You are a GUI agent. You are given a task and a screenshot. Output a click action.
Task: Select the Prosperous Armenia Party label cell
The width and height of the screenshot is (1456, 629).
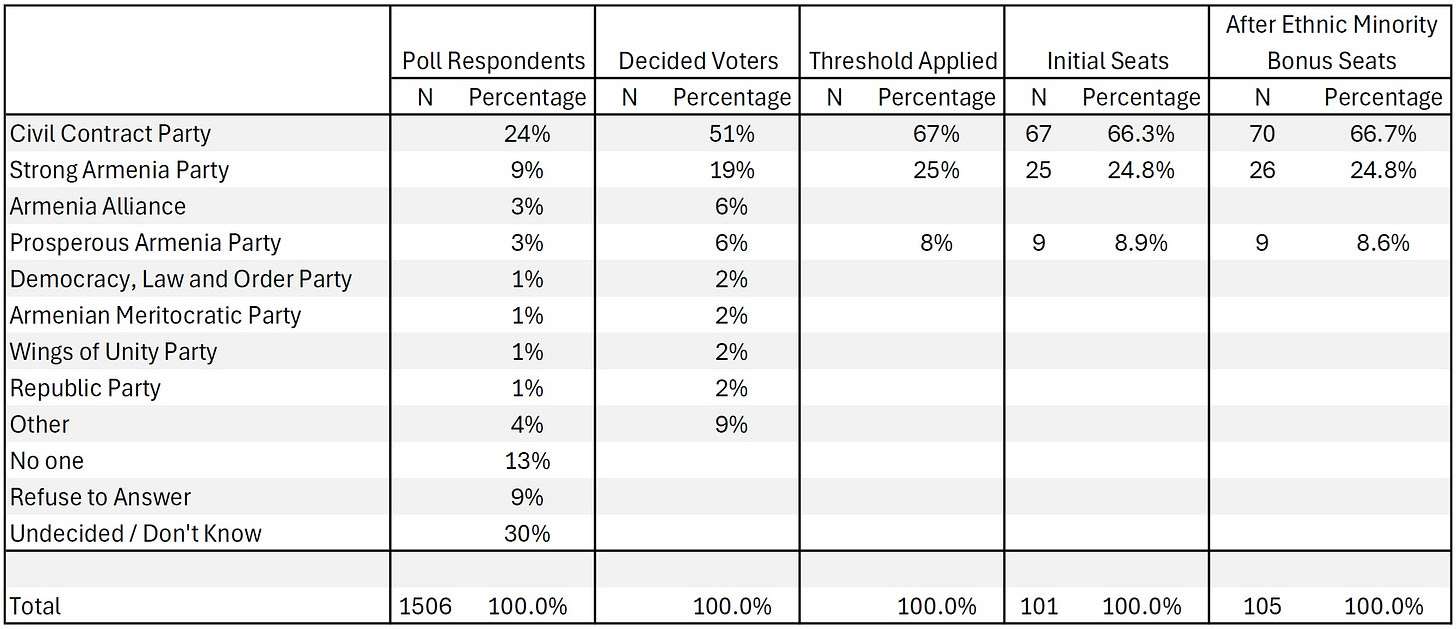[x=145, y=242]
